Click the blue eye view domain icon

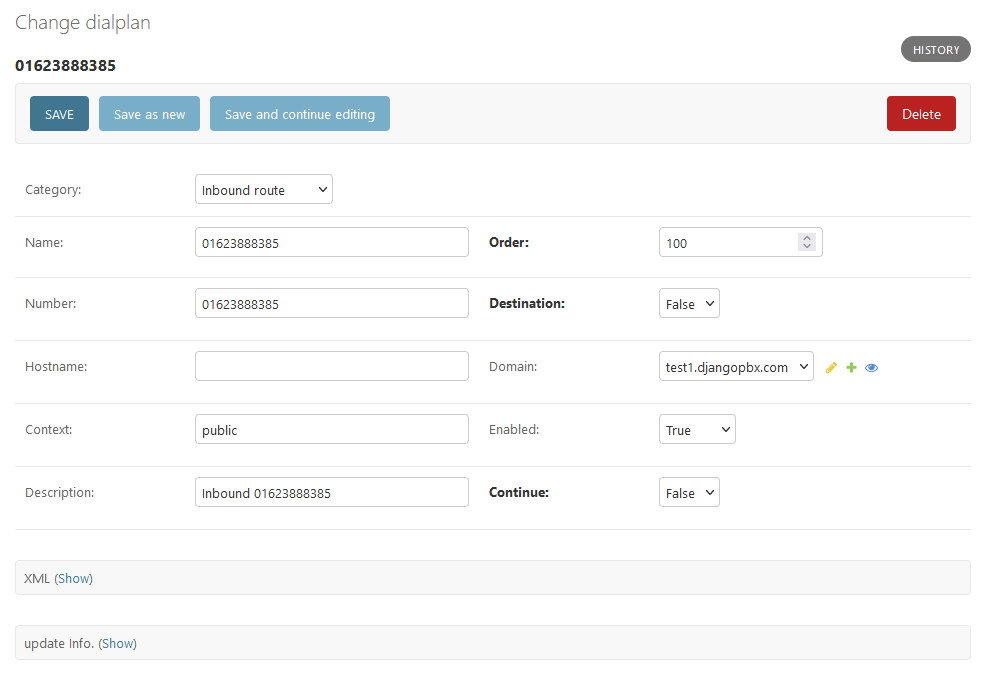(871, 368)
